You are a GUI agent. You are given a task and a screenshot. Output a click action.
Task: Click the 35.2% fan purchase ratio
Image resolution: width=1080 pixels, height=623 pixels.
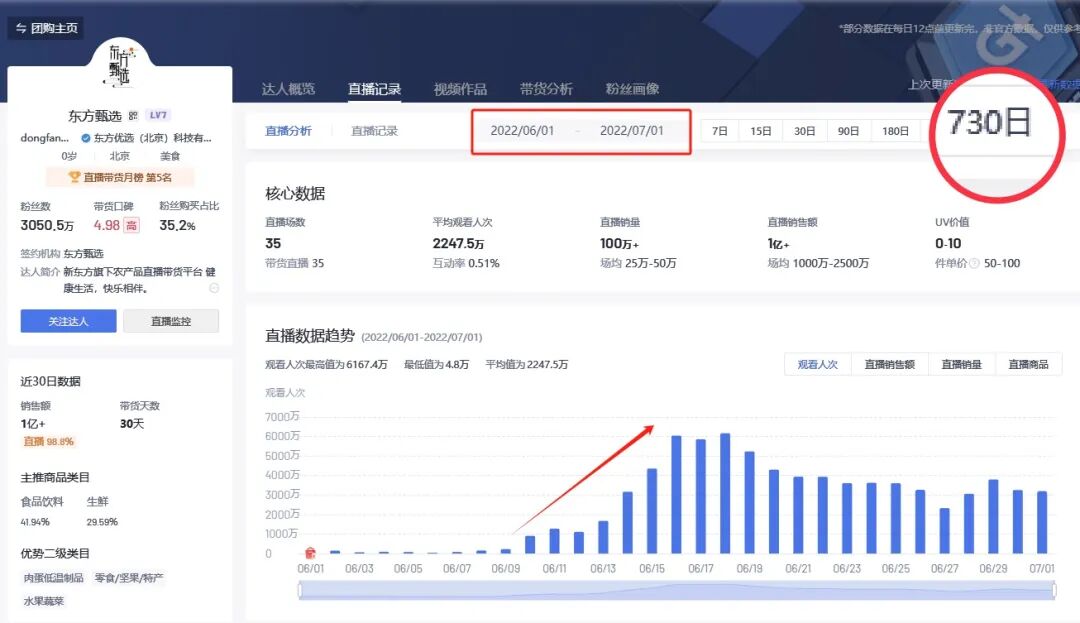click(x=177, y=225)
